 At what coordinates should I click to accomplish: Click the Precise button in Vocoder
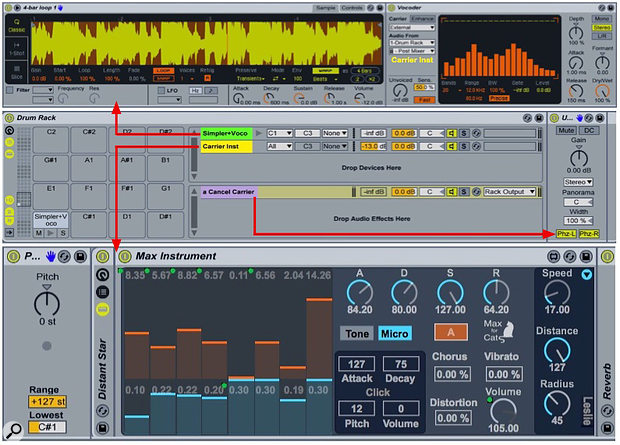(499, 98)
